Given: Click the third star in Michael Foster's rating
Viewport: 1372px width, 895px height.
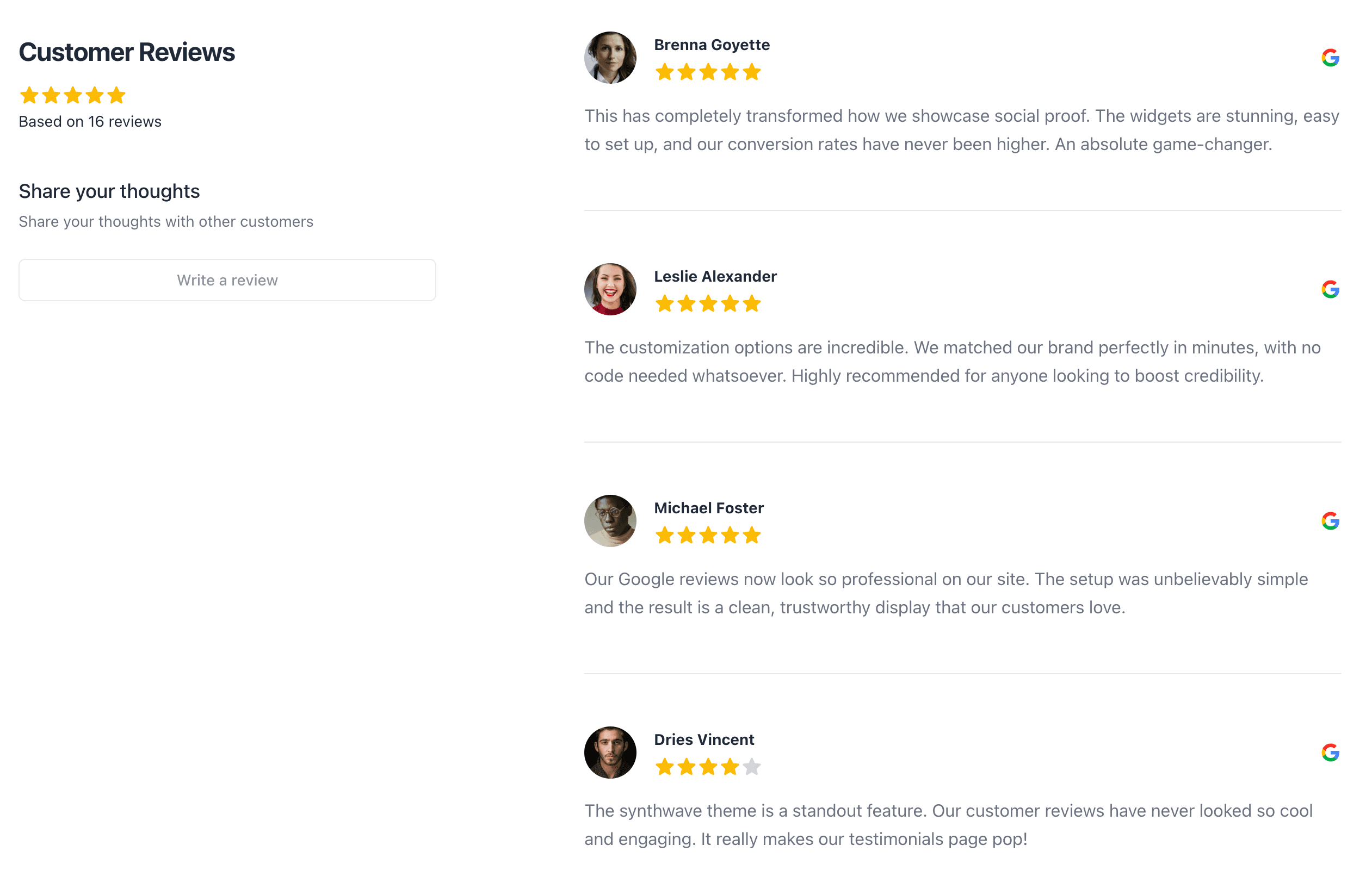Looking at the screenshot, I should pos(708,536).
